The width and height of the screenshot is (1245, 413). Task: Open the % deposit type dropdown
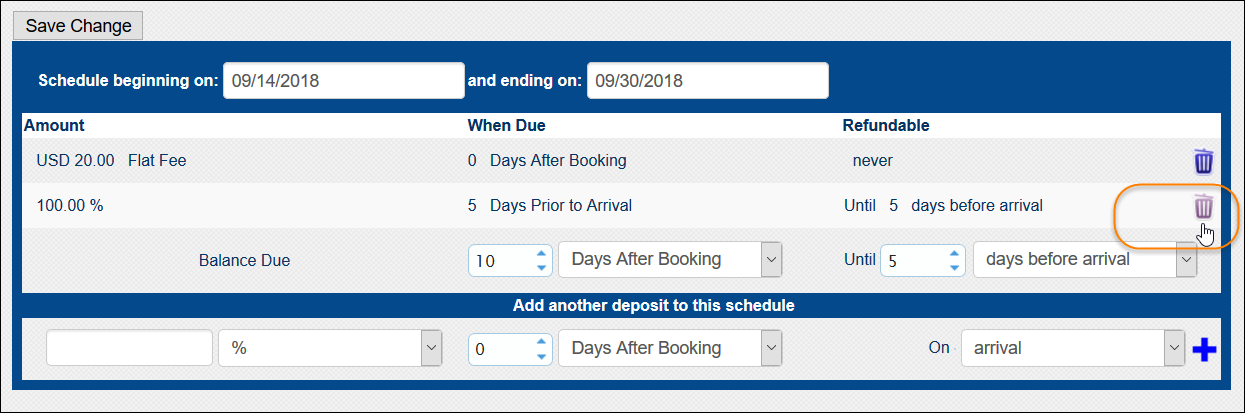[x=330, y=348]
